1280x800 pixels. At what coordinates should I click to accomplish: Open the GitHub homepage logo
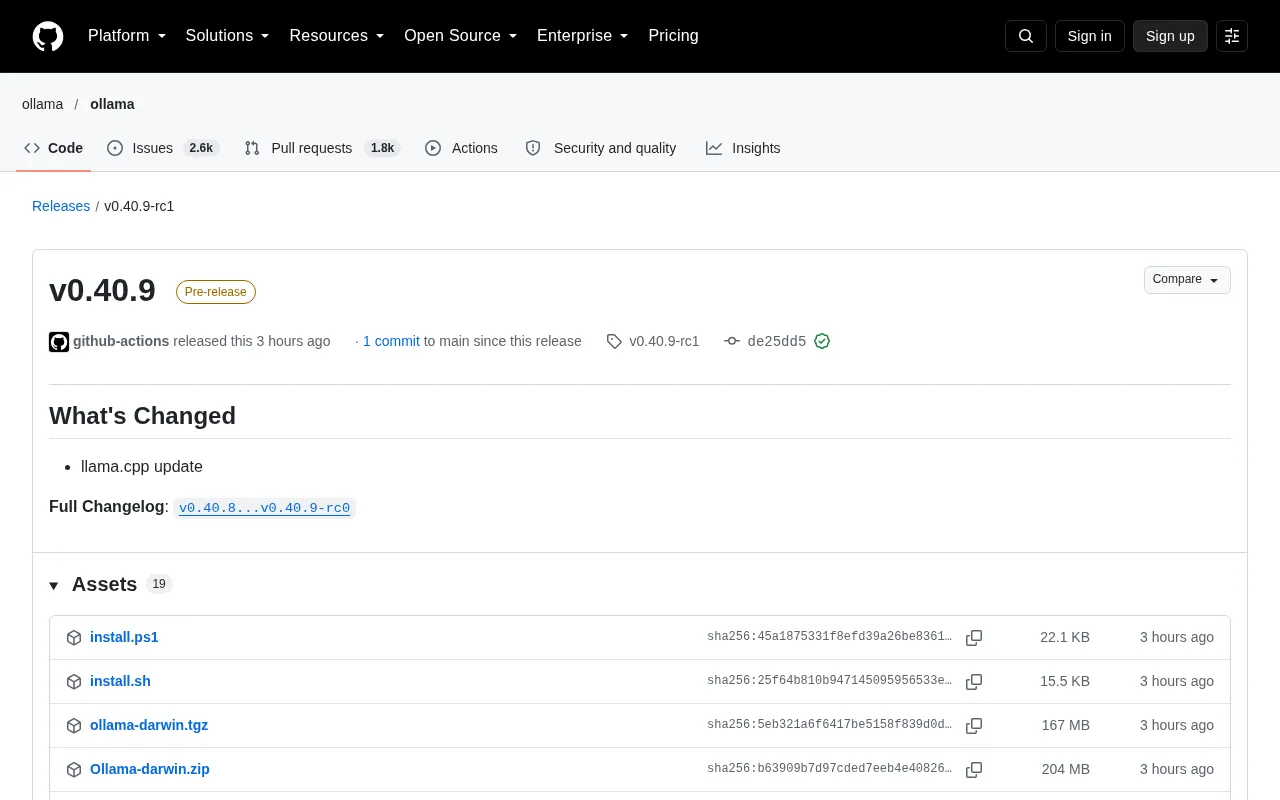tap(48, 36)
